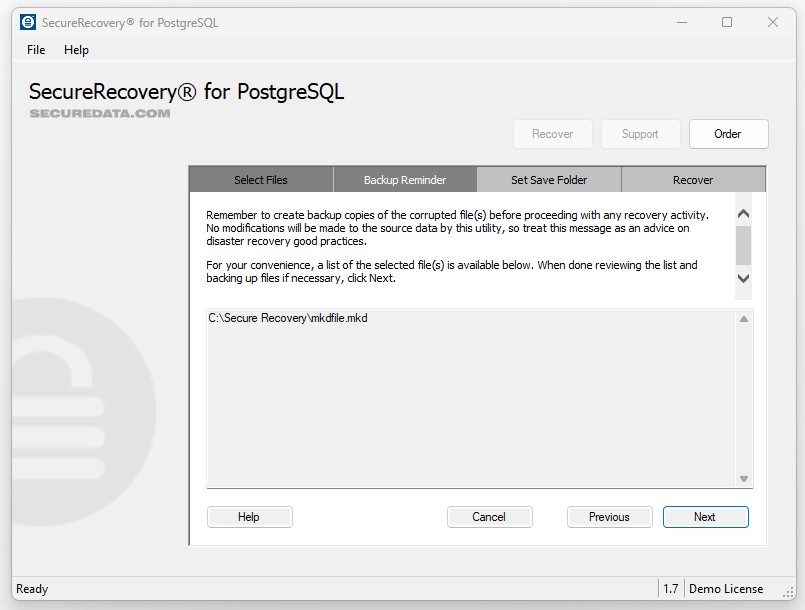
Task: Click the reminder text scrollbar thumb
Action: pyautogui.click(x=743, y=243)
